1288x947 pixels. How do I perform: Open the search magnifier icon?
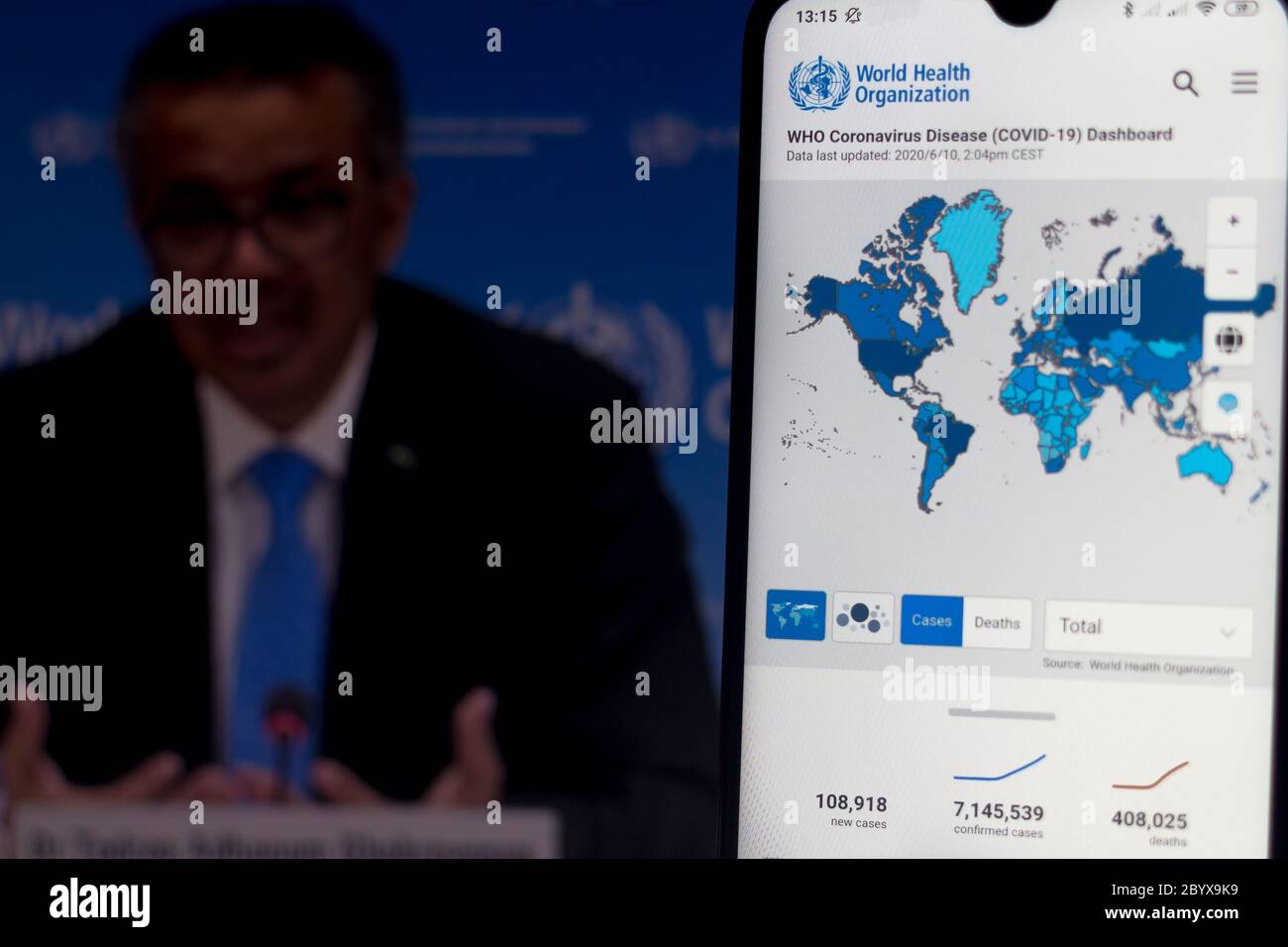(1185, 83)
